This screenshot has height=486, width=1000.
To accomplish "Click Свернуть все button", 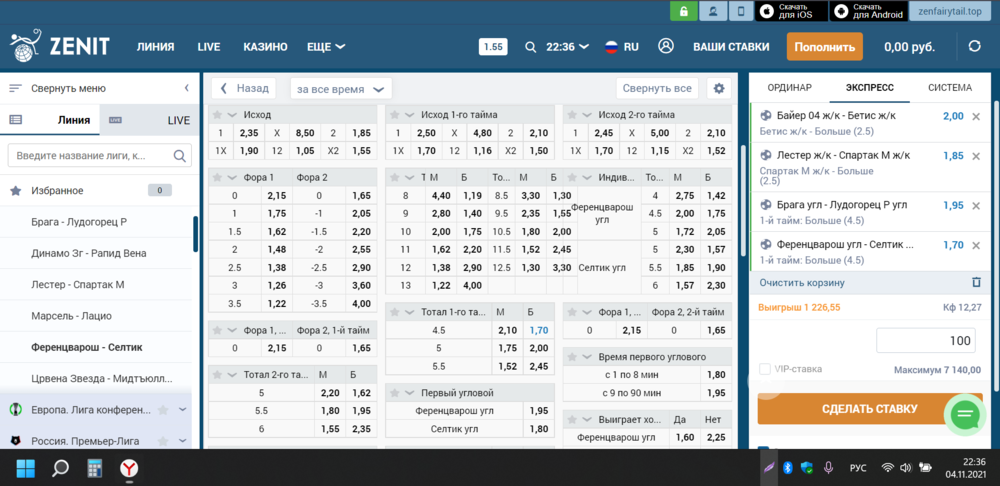I will point(657,89).
